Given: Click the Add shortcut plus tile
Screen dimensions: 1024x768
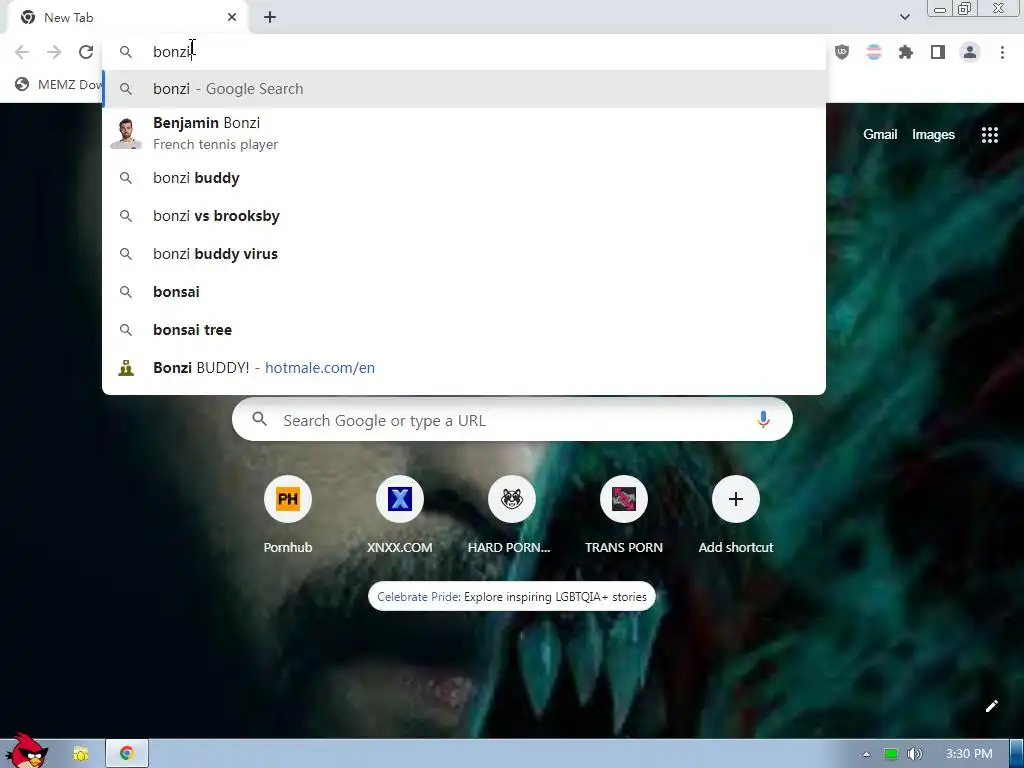Looking at the screenshot, I should [735, 516].
